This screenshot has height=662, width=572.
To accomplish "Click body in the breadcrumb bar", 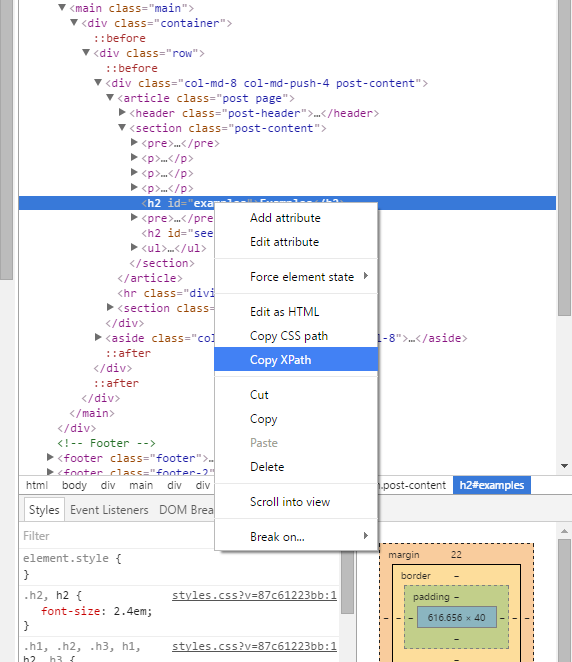I will 74,486.
